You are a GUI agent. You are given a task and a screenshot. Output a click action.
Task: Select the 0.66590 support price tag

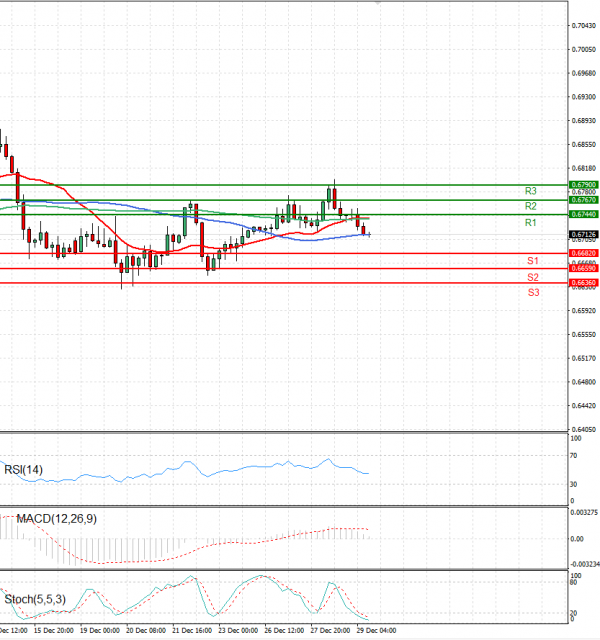584,268
